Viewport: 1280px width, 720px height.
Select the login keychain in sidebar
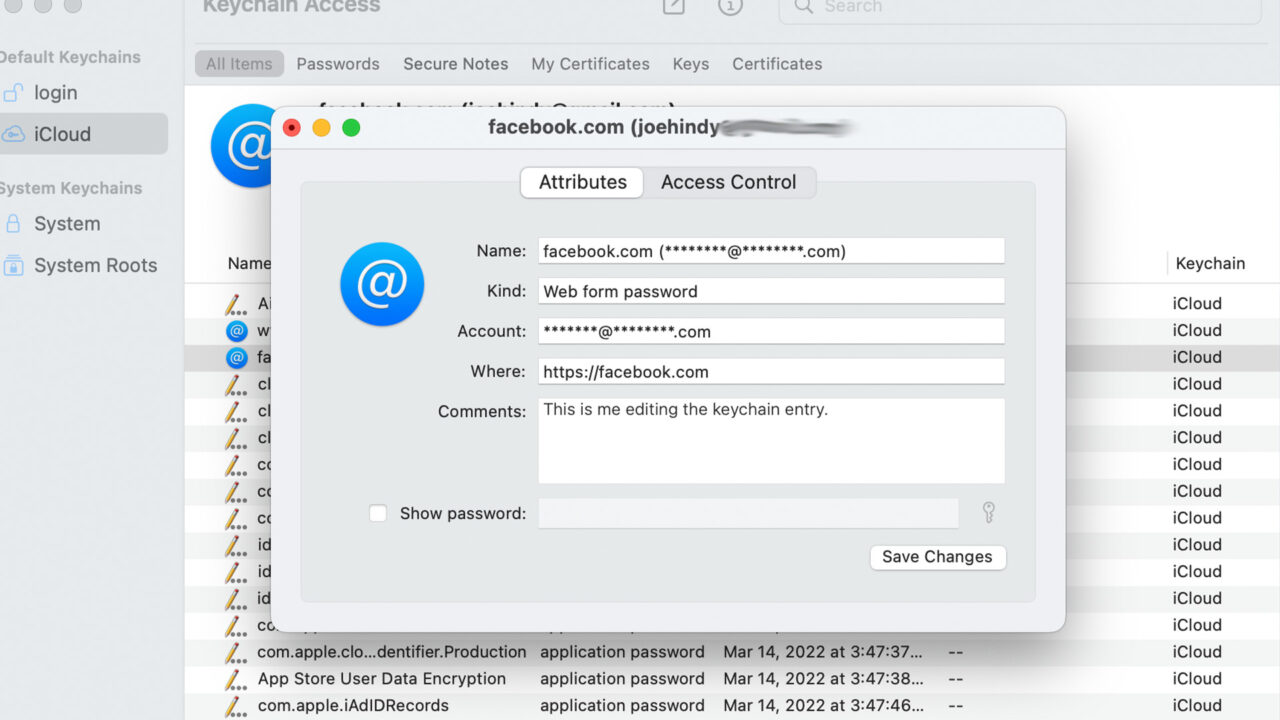click(x=55, y=93)
